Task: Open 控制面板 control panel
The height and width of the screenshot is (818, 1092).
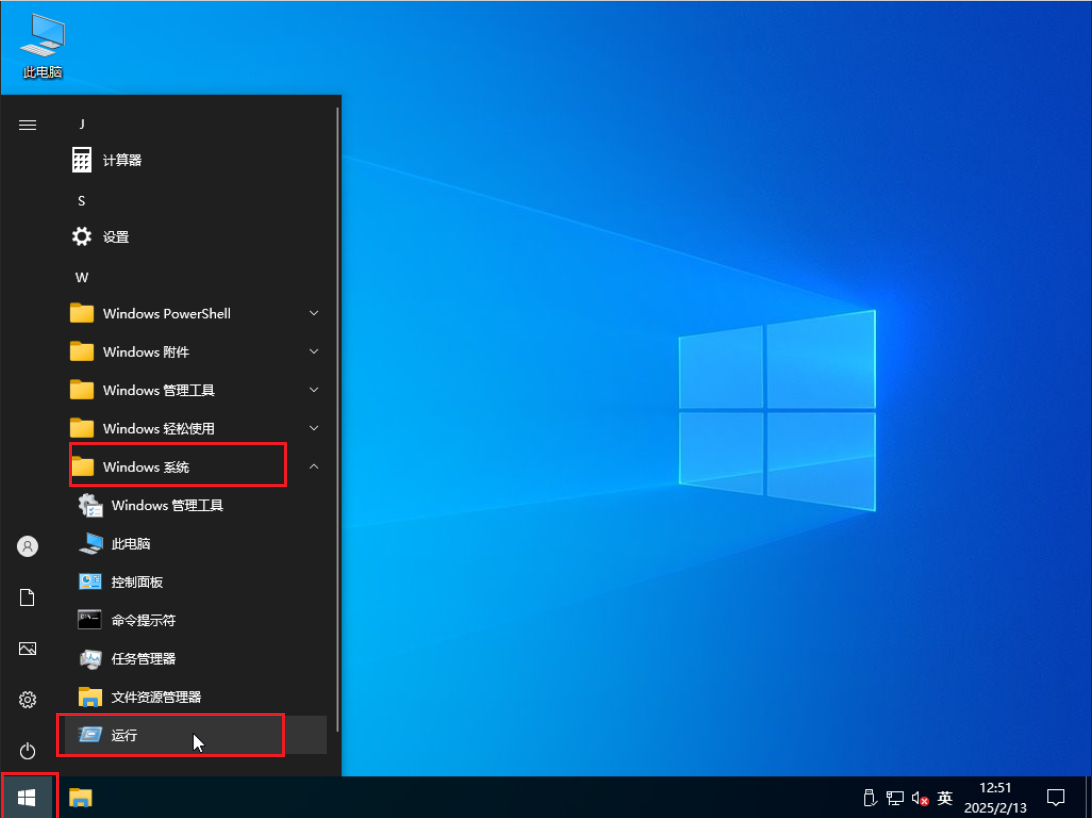Action: point(137,582)
